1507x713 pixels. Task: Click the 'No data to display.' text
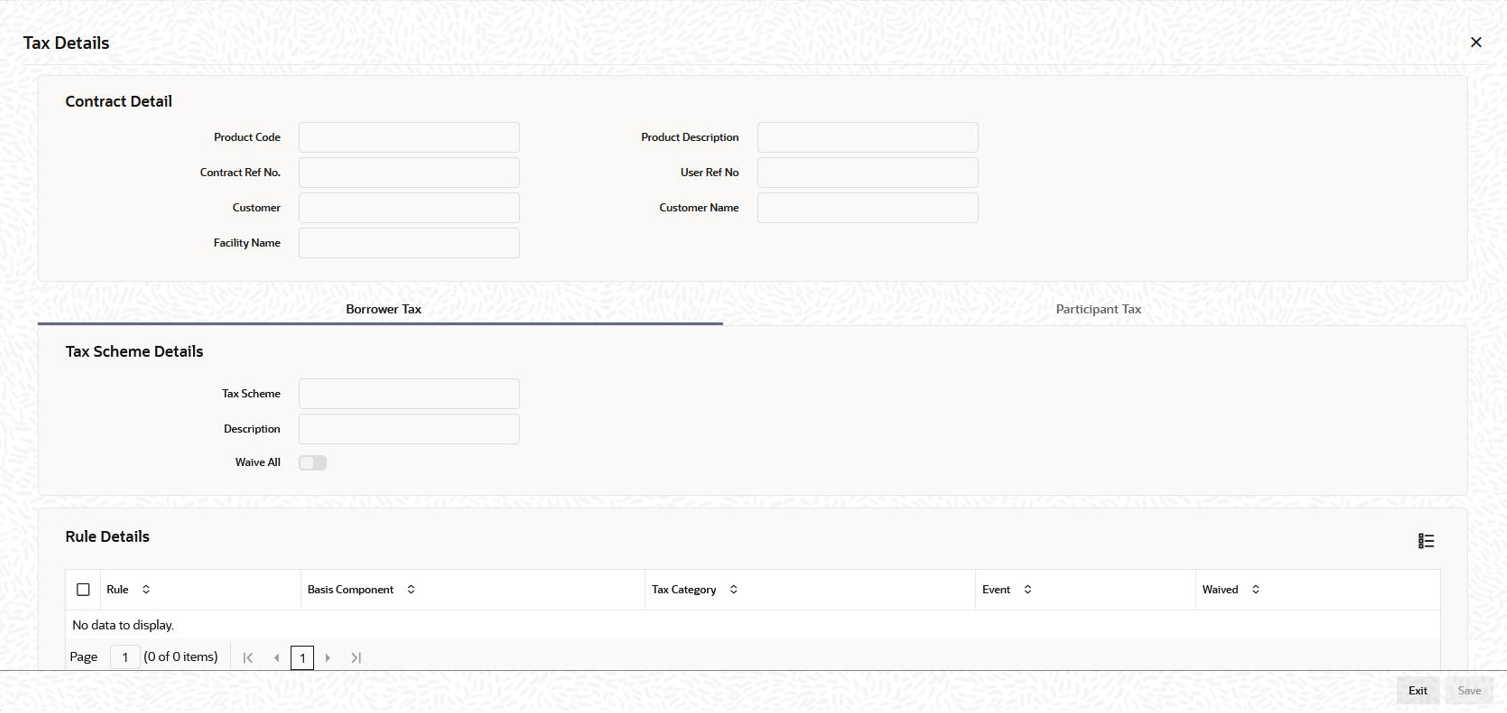123,625
